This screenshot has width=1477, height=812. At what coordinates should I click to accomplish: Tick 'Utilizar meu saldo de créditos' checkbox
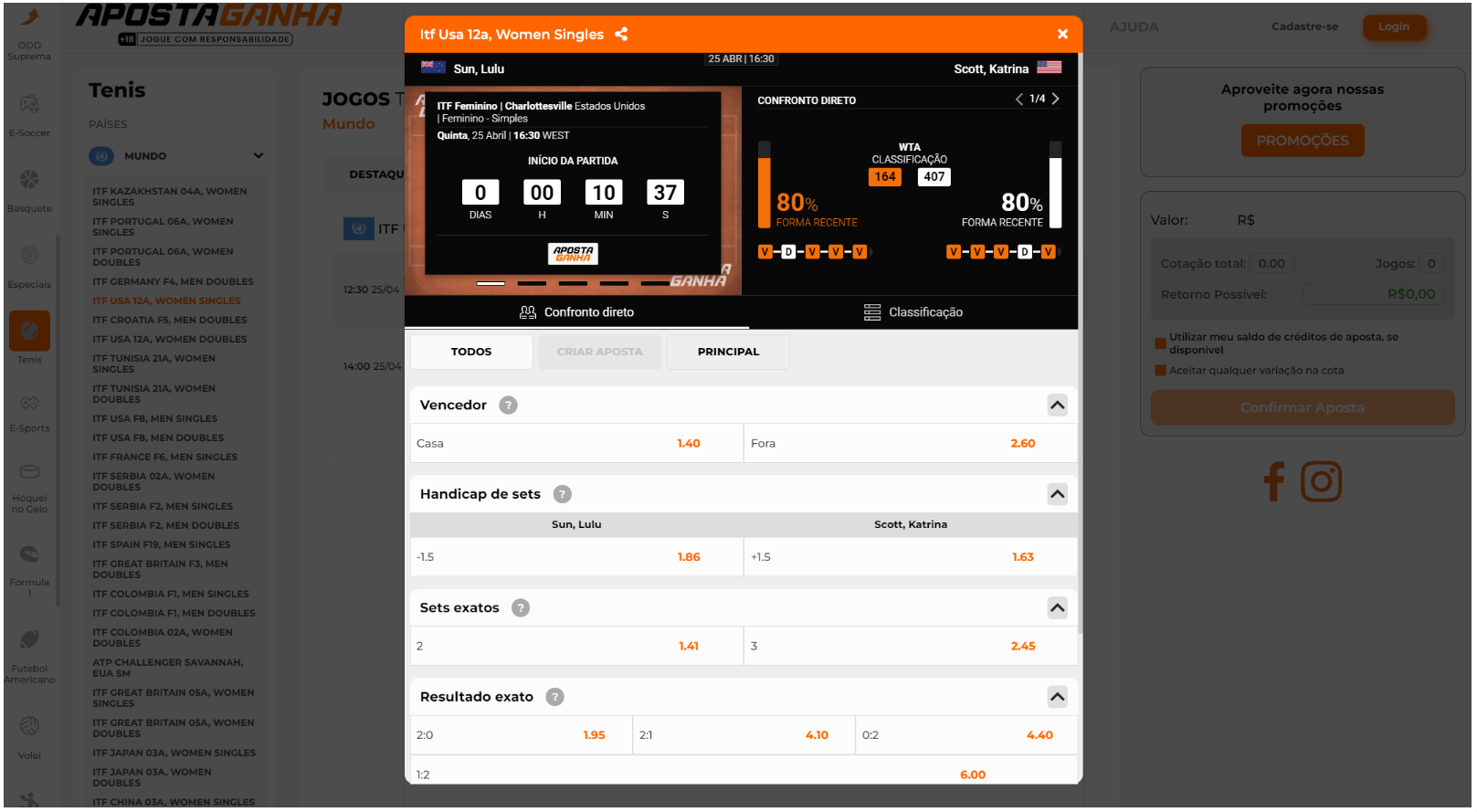[1161, 343]
